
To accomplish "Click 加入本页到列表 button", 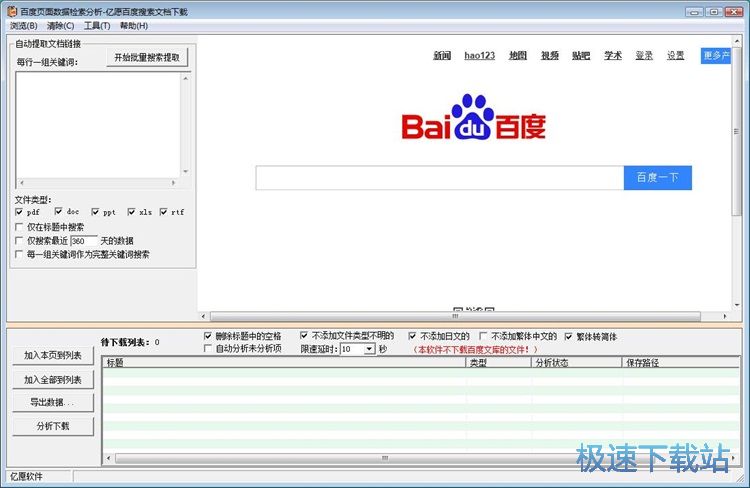I will (55, 355).
